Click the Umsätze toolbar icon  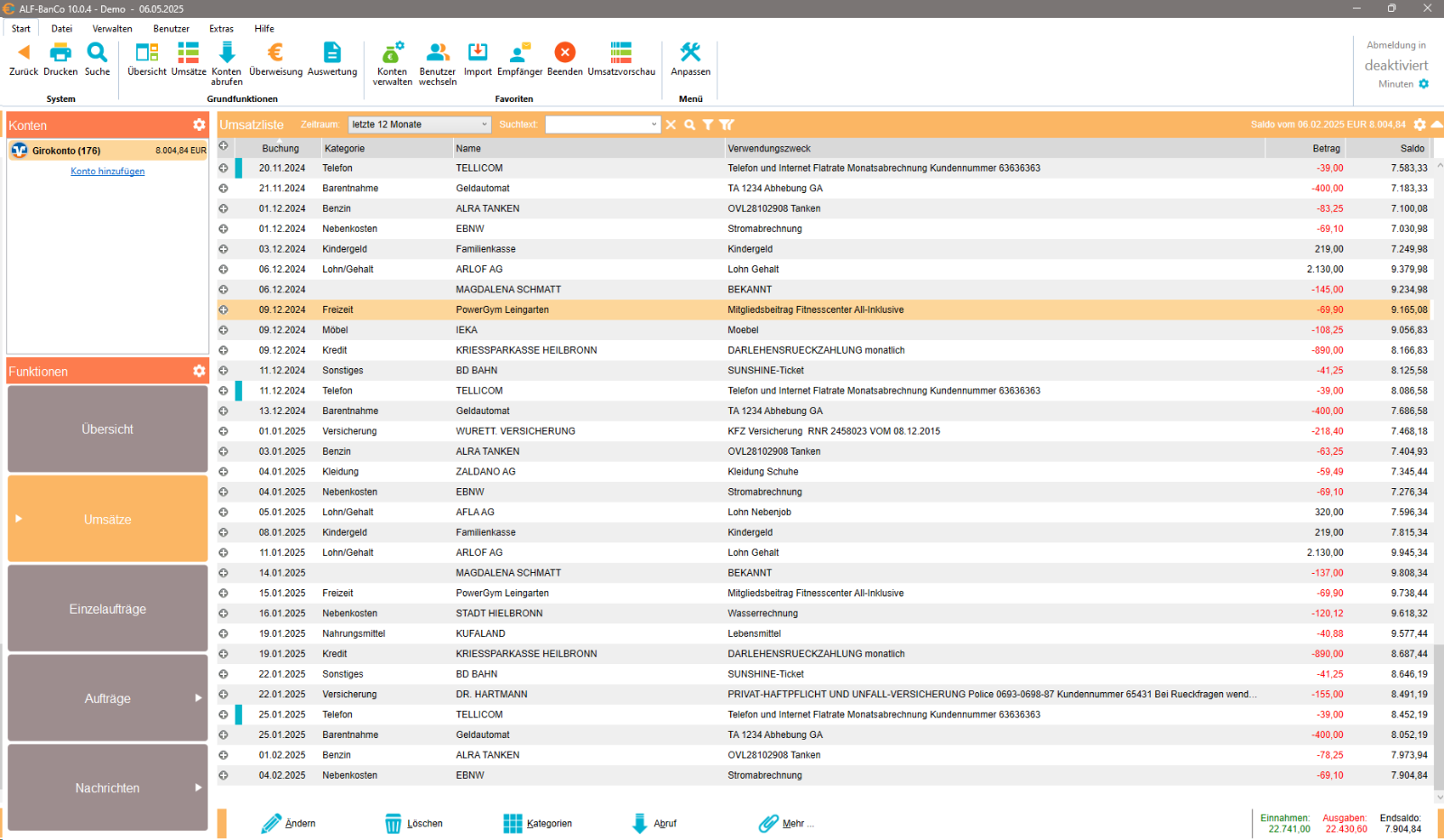pyautogui.click(x=189, y=52)
